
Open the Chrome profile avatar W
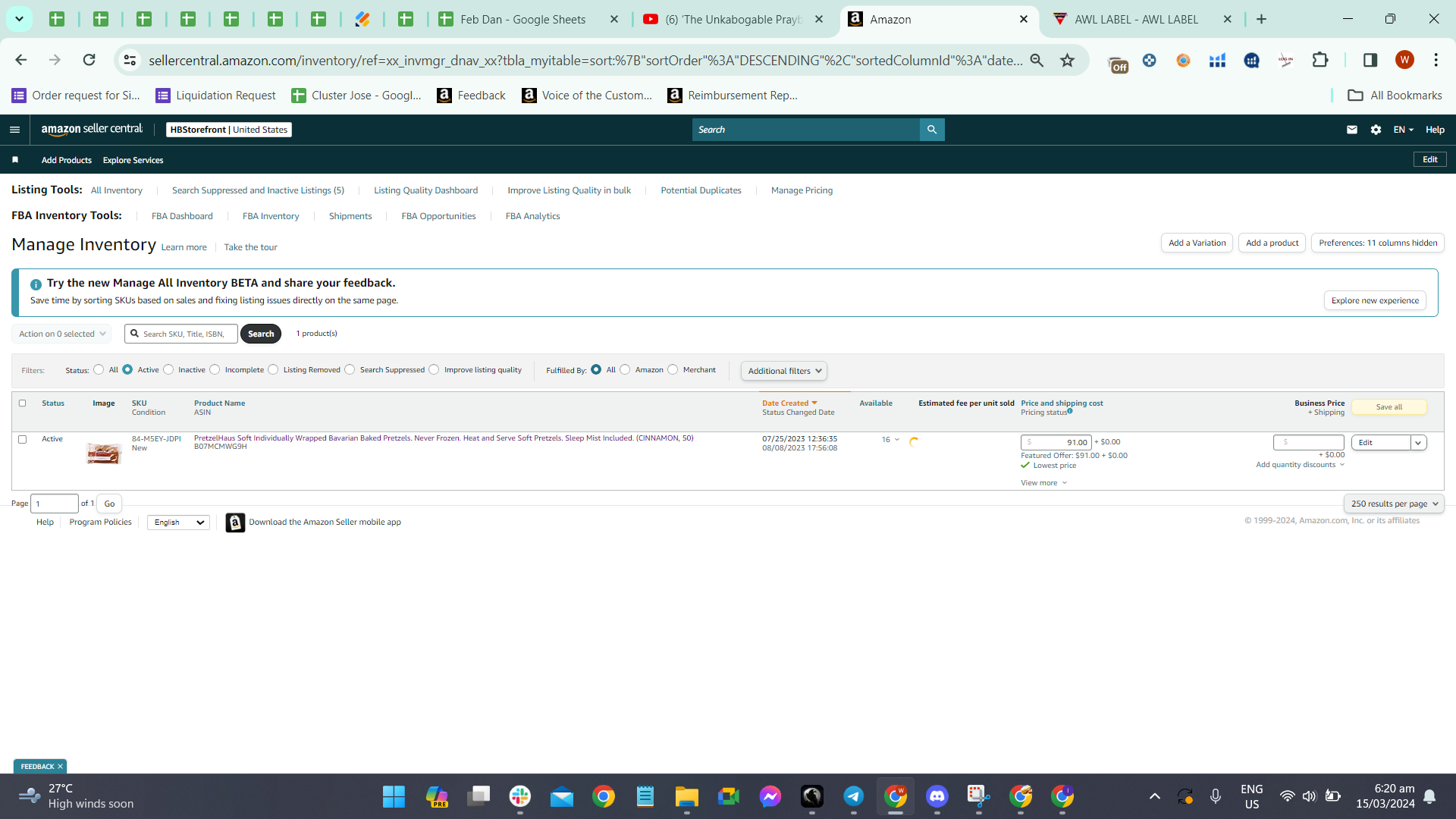(1404, 60)
